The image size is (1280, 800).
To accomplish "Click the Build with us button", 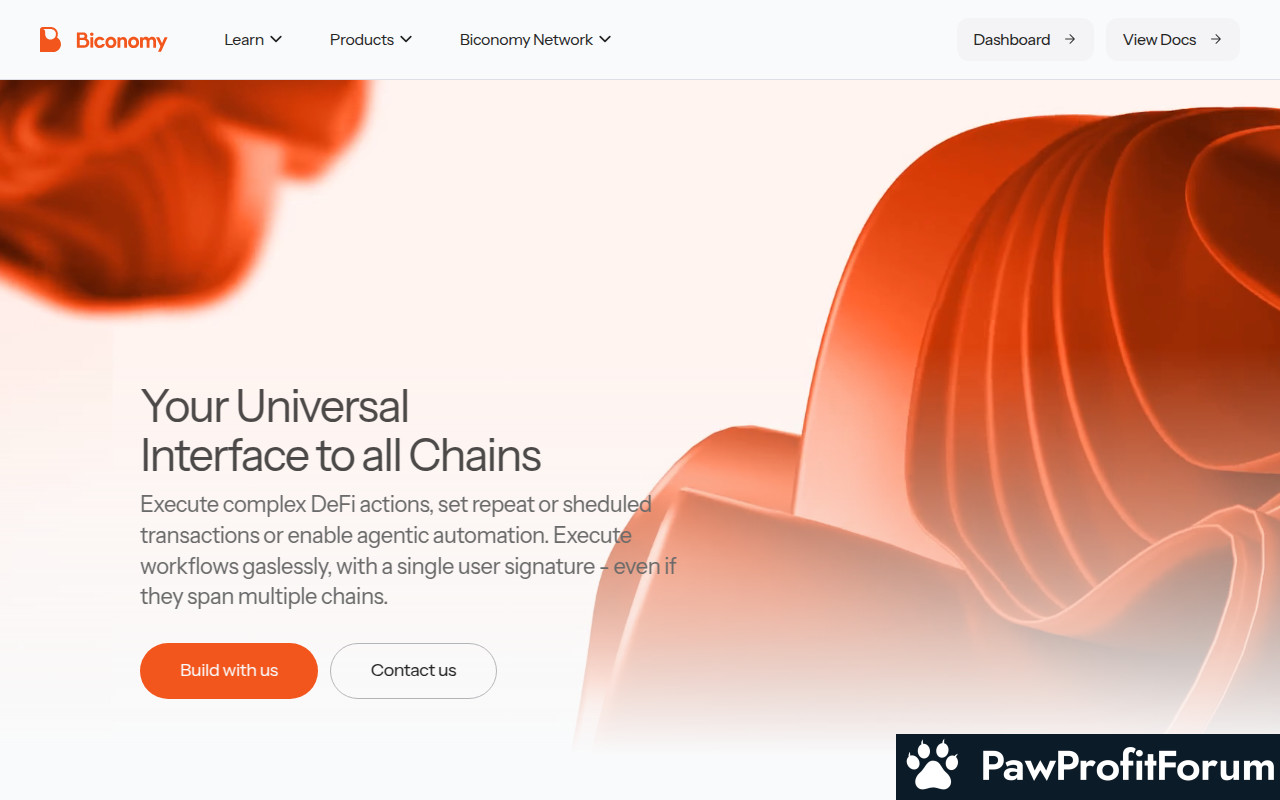I will coord(229,671).
